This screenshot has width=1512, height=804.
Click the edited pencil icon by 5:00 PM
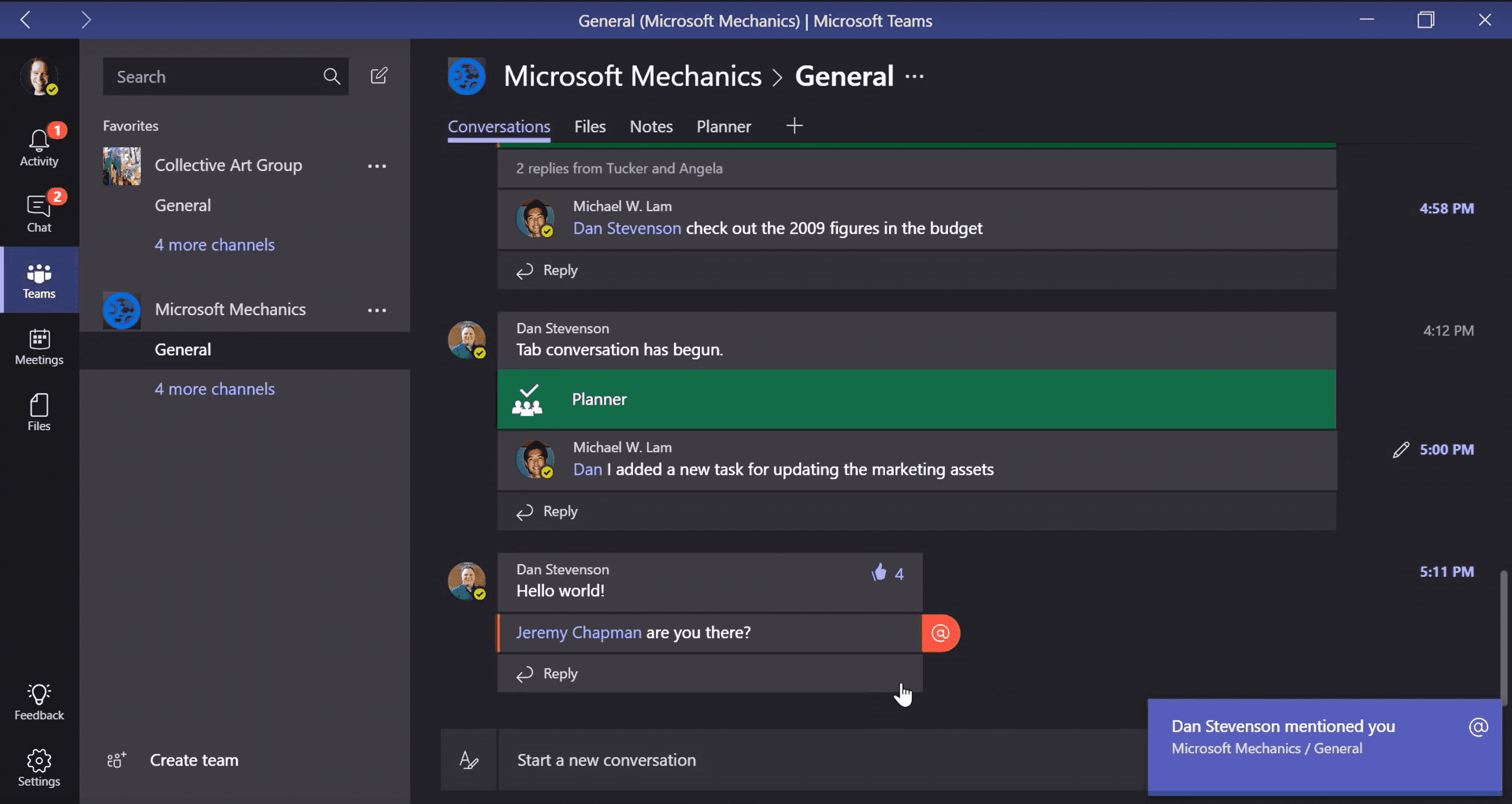1401,450
